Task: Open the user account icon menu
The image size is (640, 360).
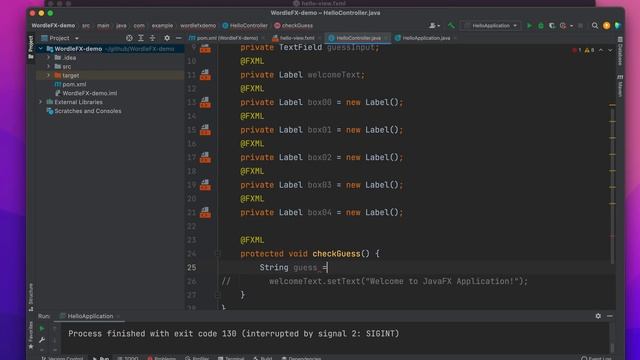Action: click(x=434, y=25)
